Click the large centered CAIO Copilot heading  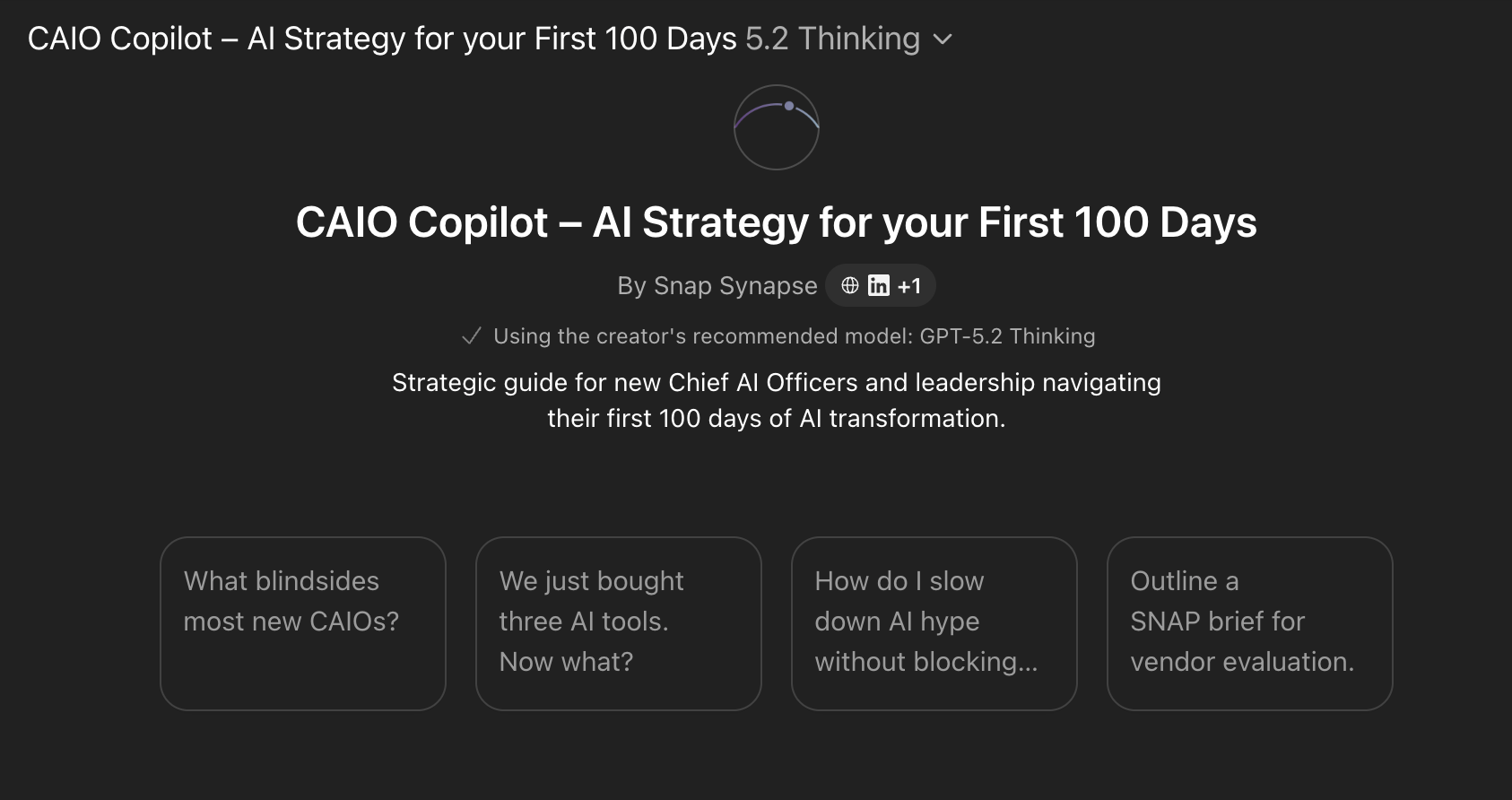tap(776, 222)
